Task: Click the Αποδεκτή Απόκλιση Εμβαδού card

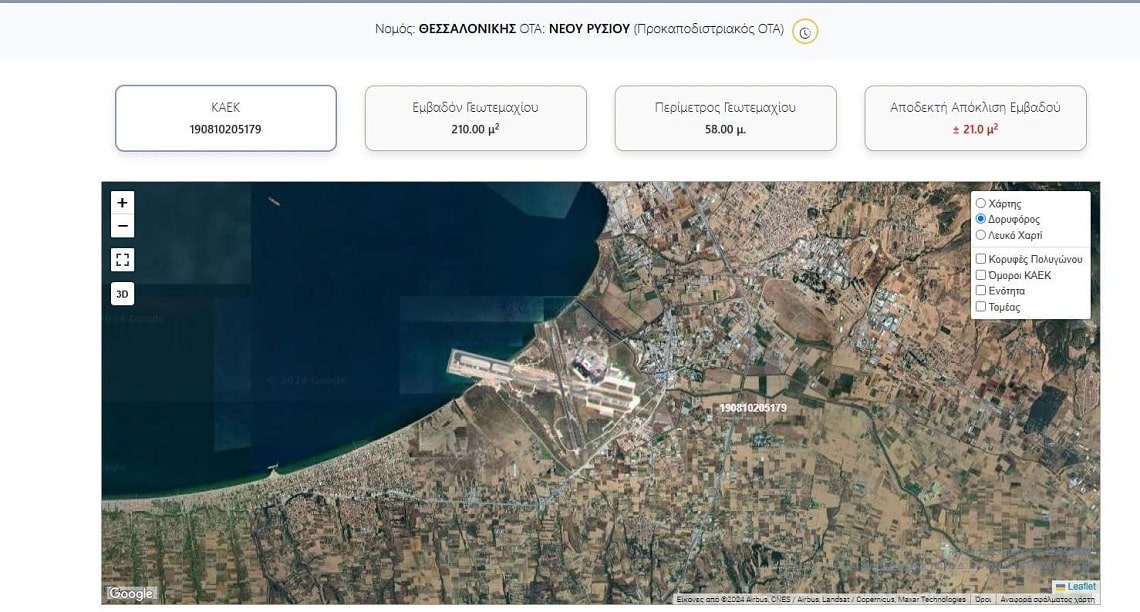Action: (x=975, y=118)
